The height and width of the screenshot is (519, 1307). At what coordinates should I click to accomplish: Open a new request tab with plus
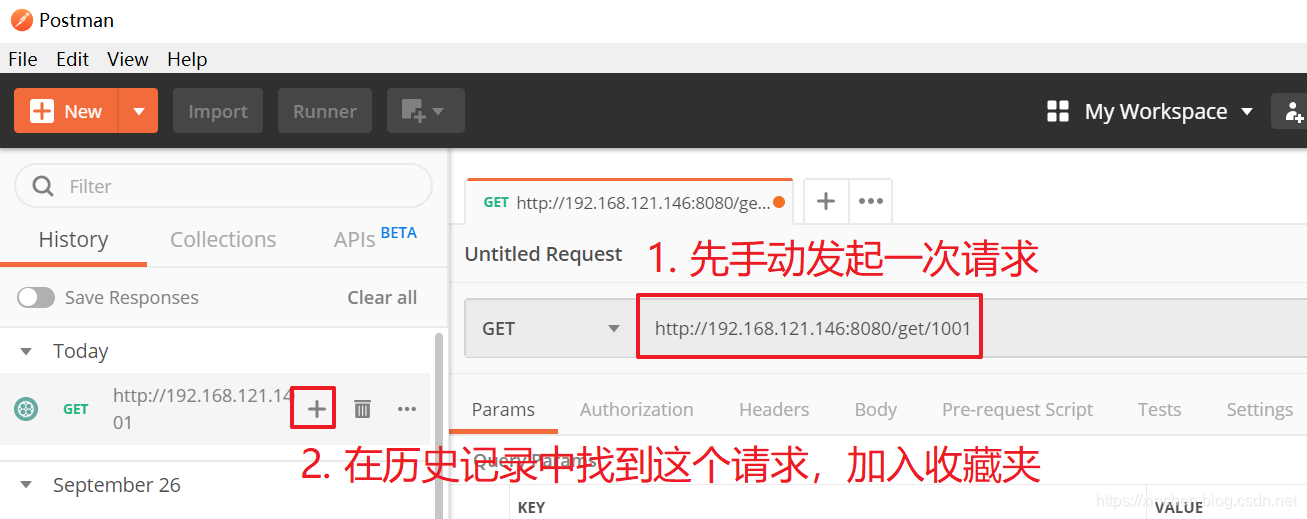pos(826,201)
